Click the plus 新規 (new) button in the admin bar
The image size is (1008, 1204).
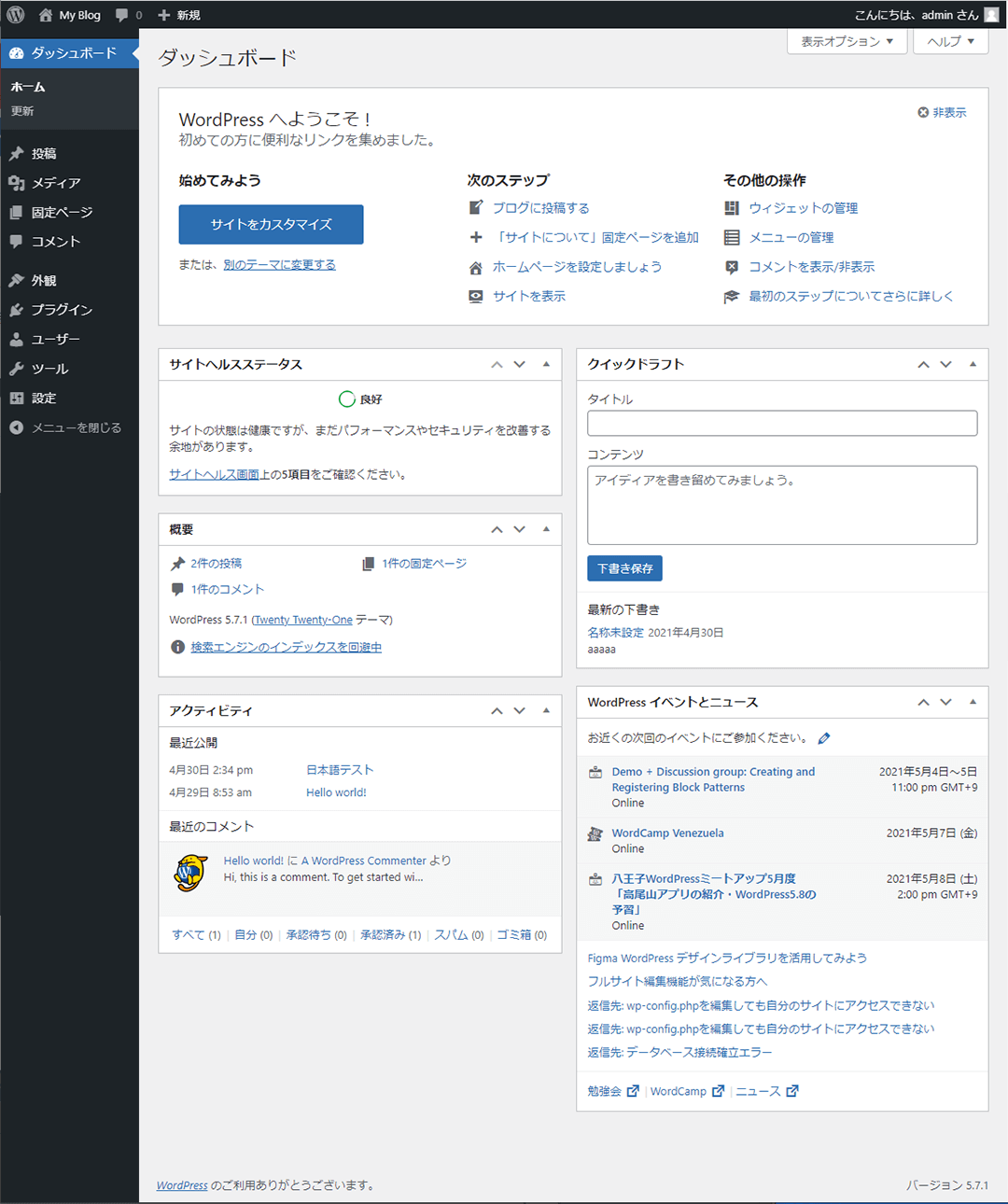click(x=178, y=15)
